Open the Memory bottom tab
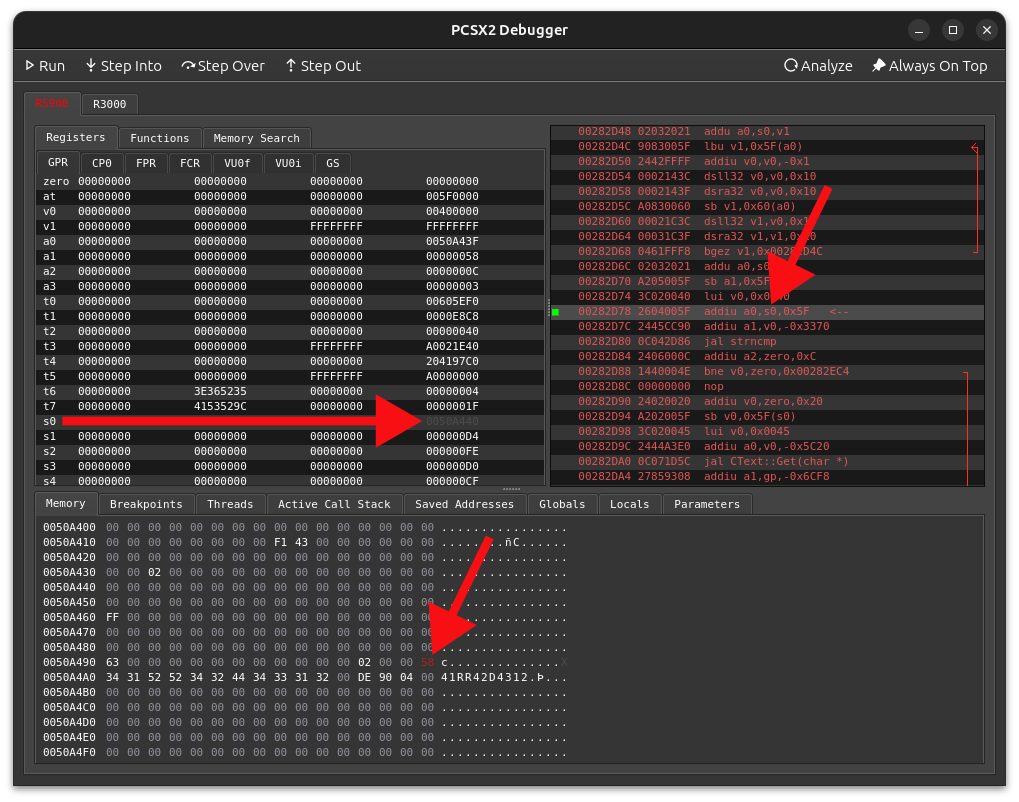 tap(65, 503)
